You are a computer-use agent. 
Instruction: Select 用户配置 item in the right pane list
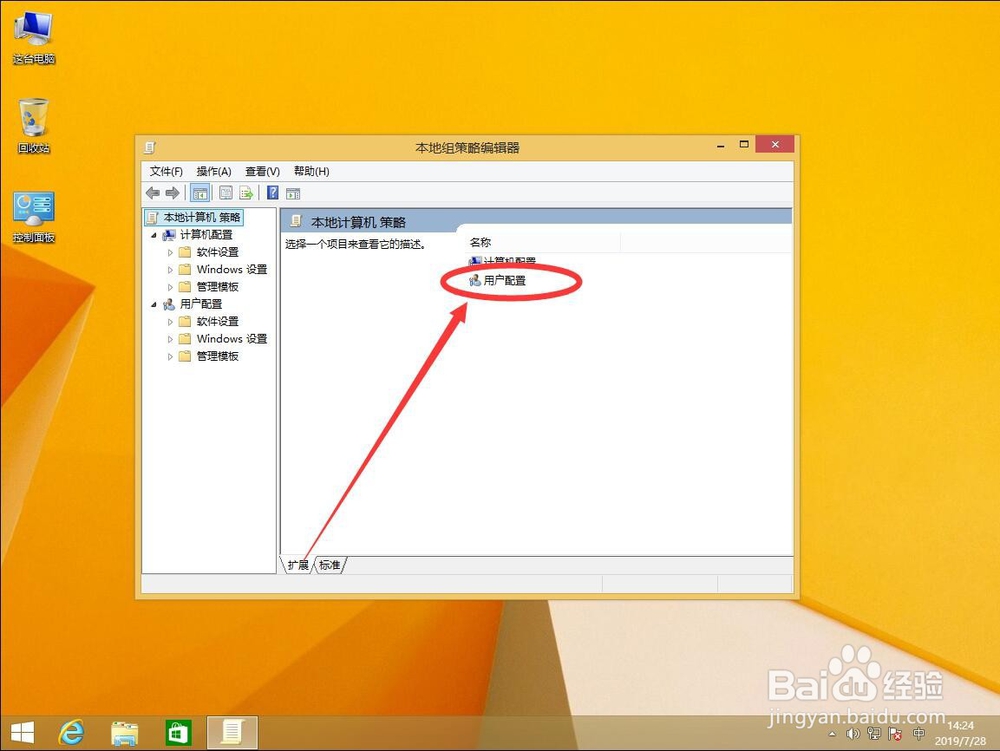(x=497, y=281)
